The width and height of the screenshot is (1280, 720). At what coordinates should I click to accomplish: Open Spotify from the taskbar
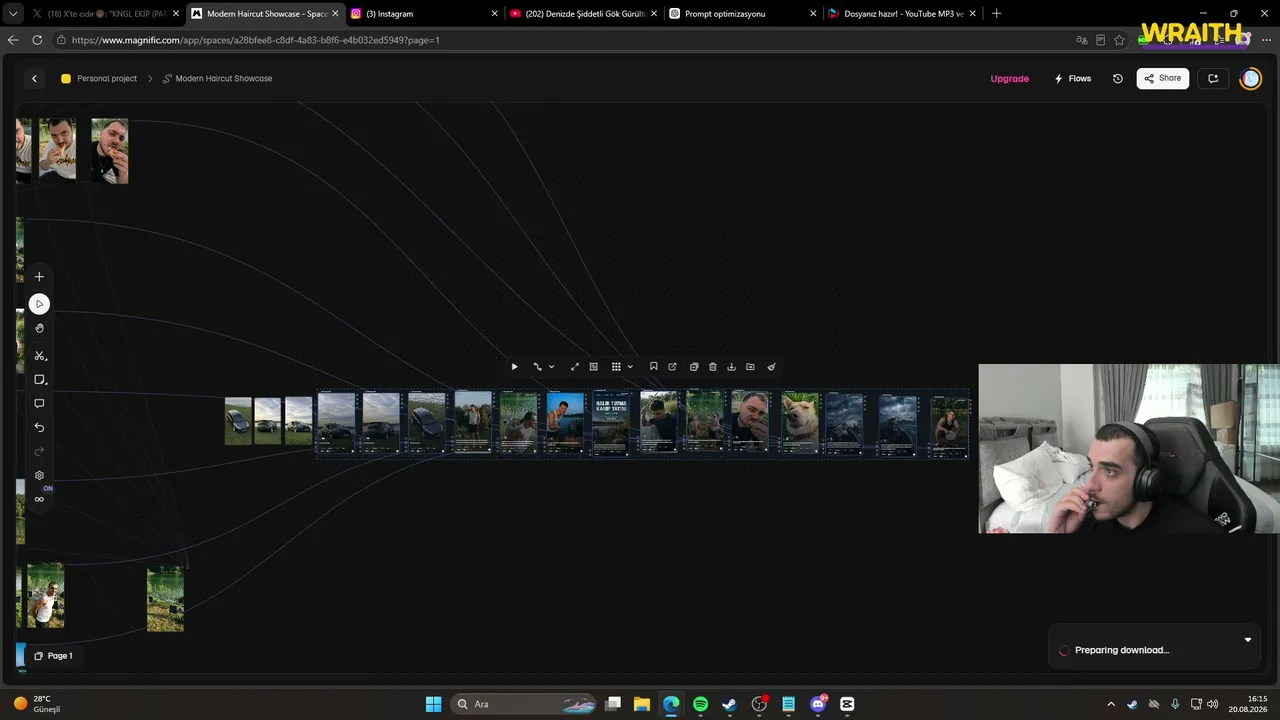(x=700, y=704)
